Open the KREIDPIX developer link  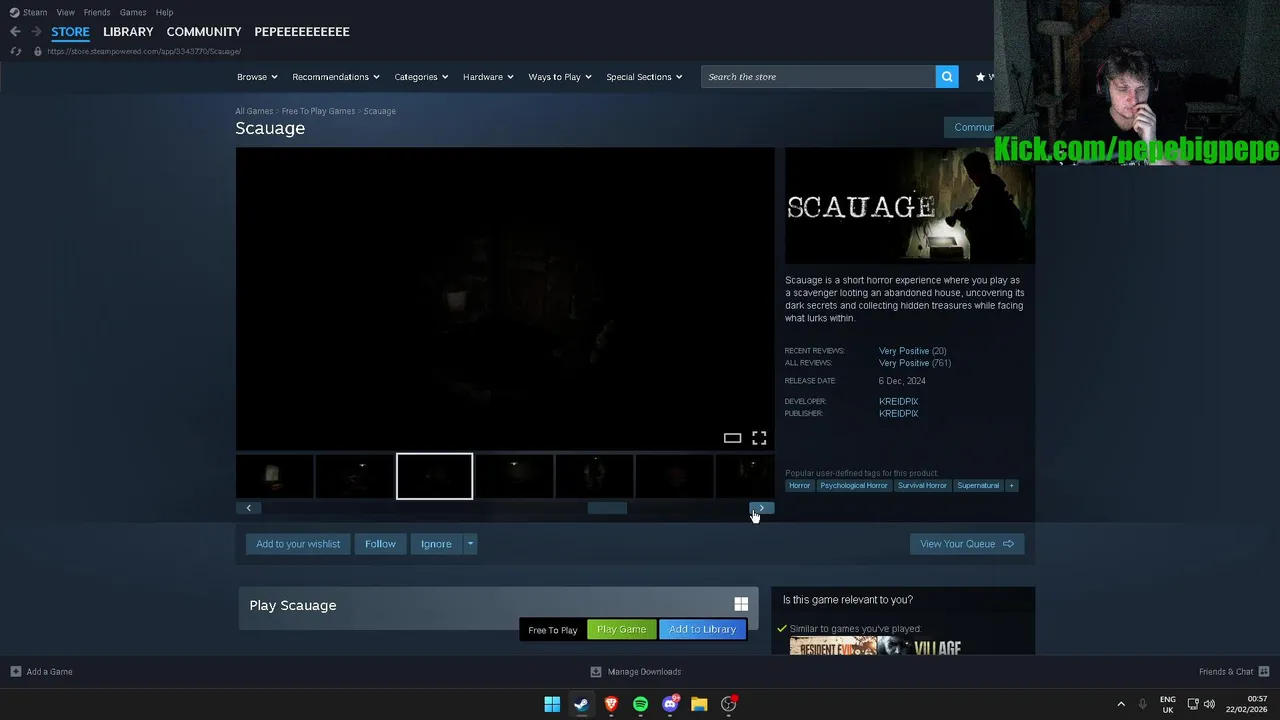[x=898, y=401]
